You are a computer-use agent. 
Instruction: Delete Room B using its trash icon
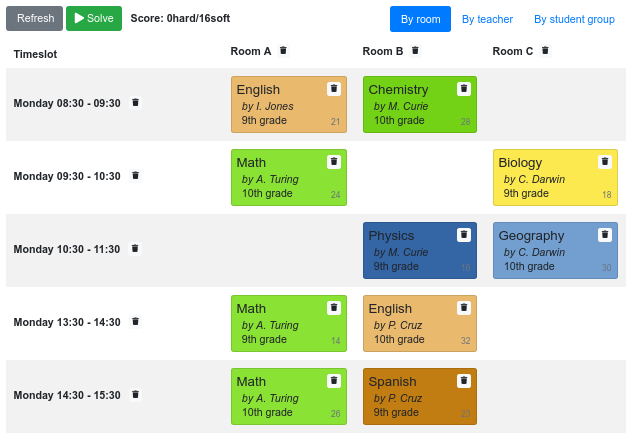pos(415,51)
